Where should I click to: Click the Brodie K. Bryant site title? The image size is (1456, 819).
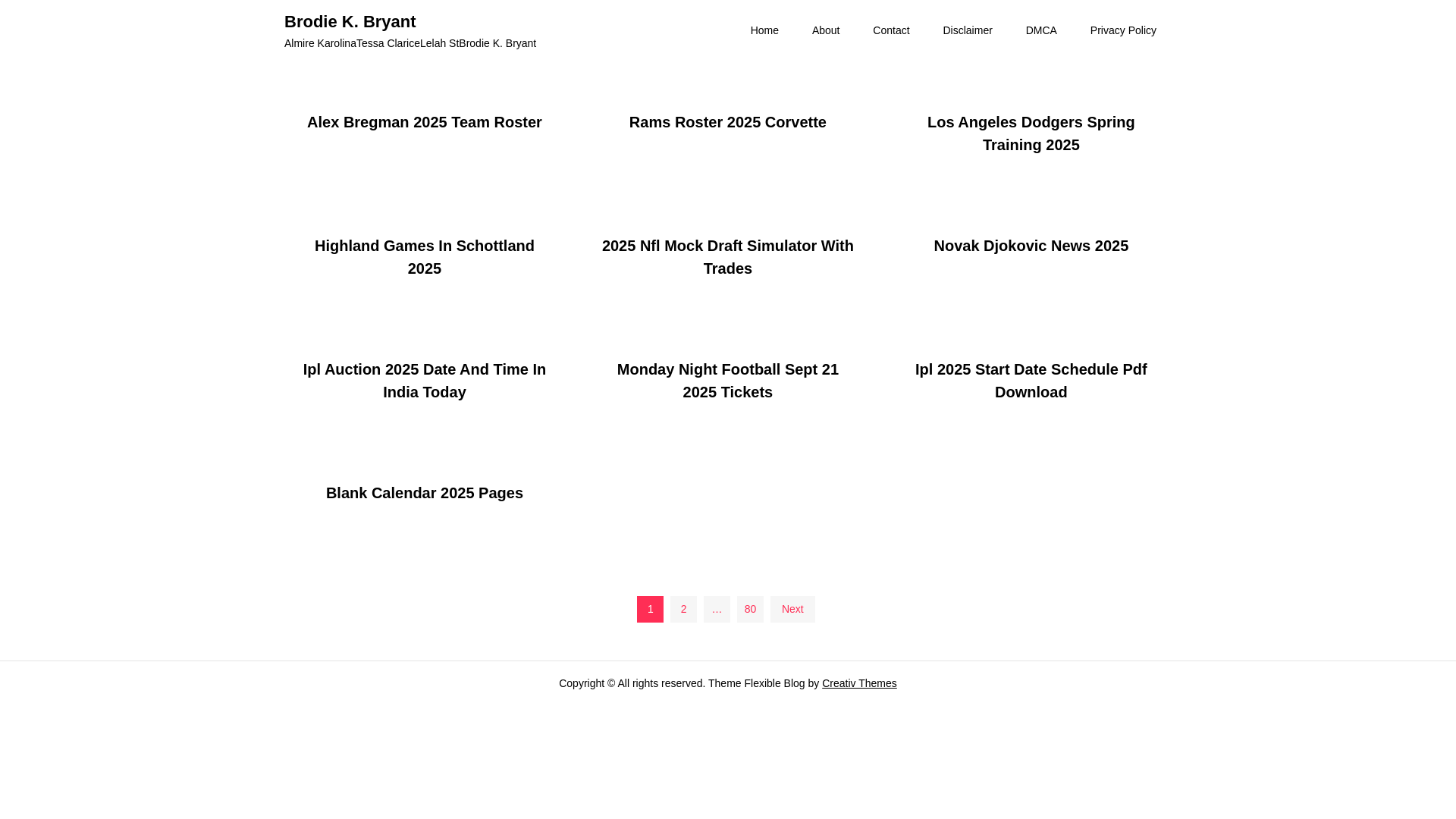click(350, 21)
